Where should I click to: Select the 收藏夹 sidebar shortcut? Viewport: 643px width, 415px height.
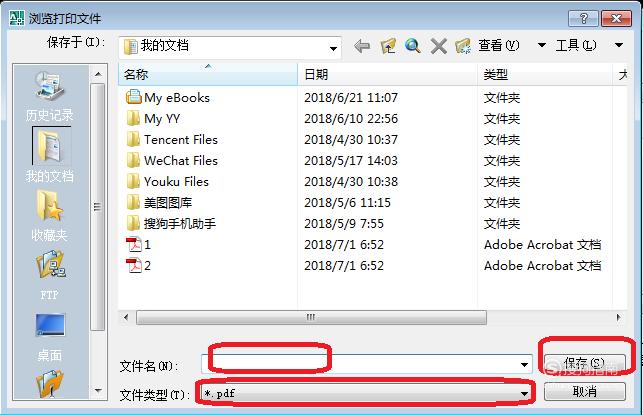pos(49,216)
